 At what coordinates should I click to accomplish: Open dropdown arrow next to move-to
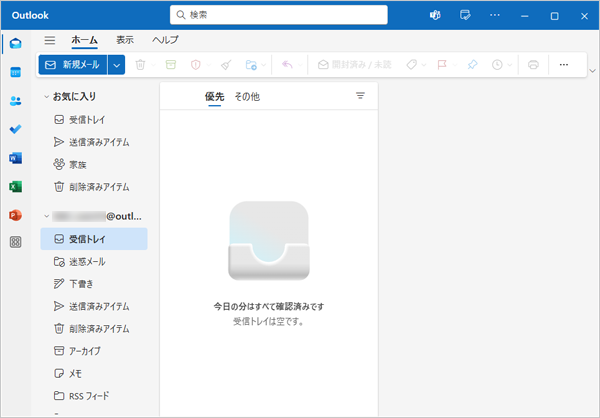point(264,65)
